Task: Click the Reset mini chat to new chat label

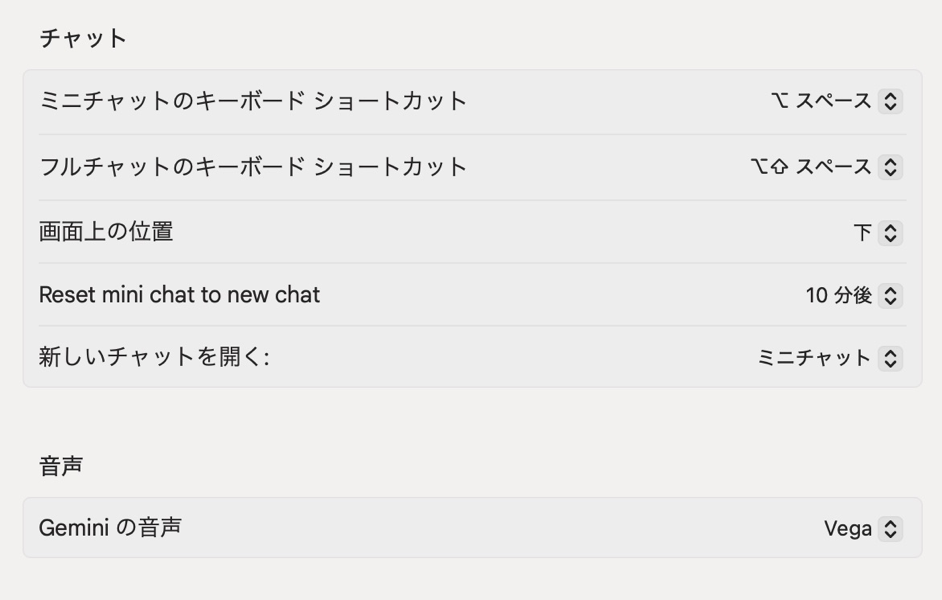Action: pyautogui.click(x=179, y=295)
